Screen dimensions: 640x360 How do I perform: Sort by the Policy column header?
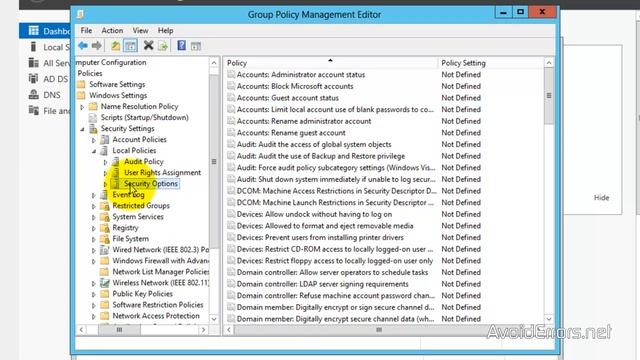coord(331,63)
